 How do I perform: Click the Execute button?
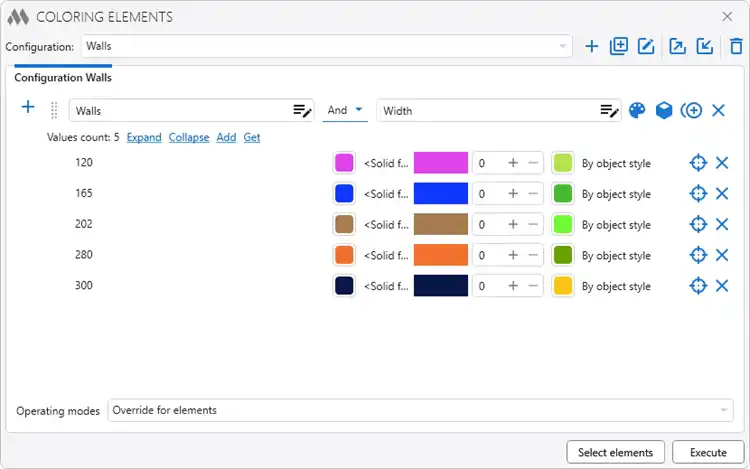click(x=708, y=452)
